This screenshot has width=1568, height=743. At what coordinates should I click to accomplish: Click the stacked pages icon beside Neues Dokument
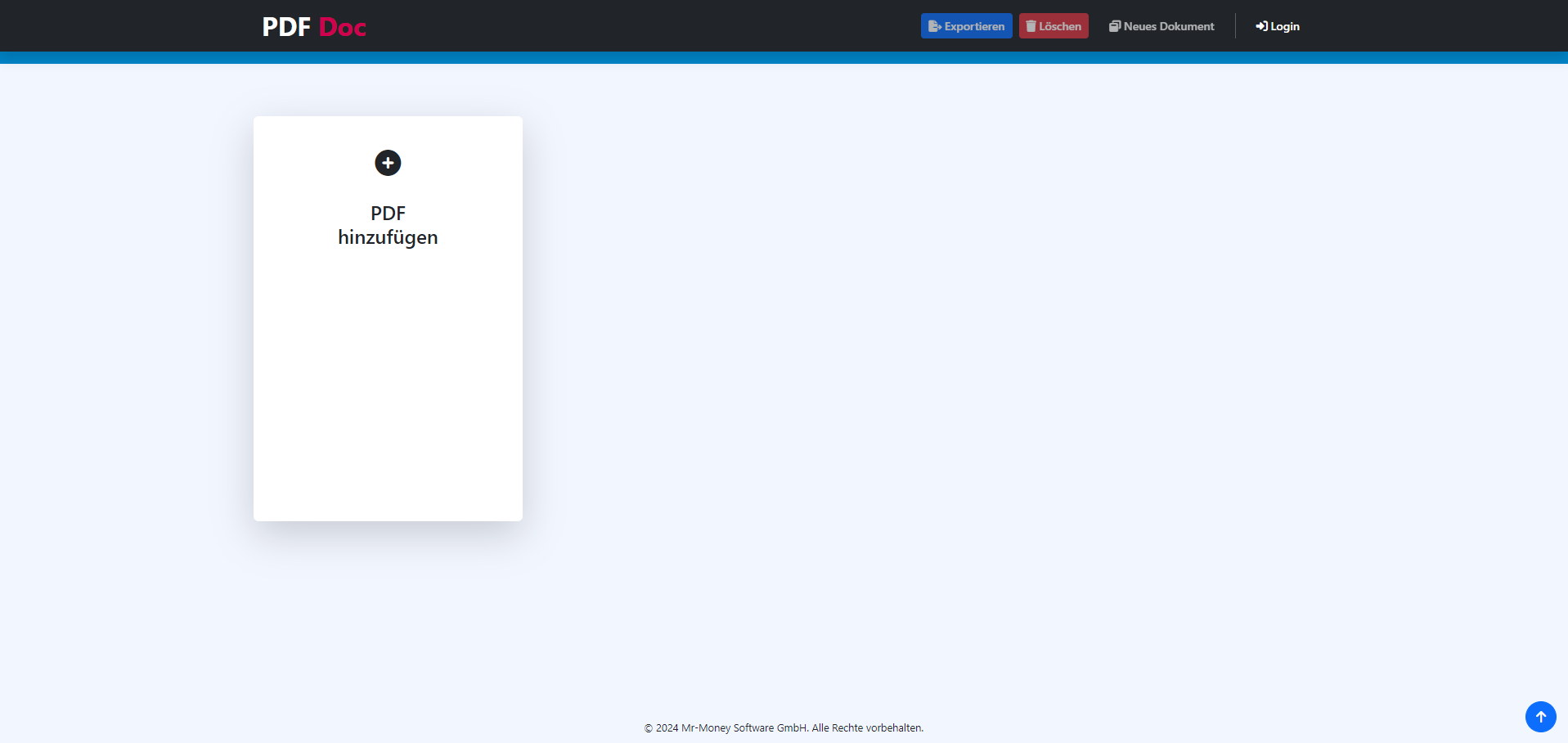point(1114,26)
